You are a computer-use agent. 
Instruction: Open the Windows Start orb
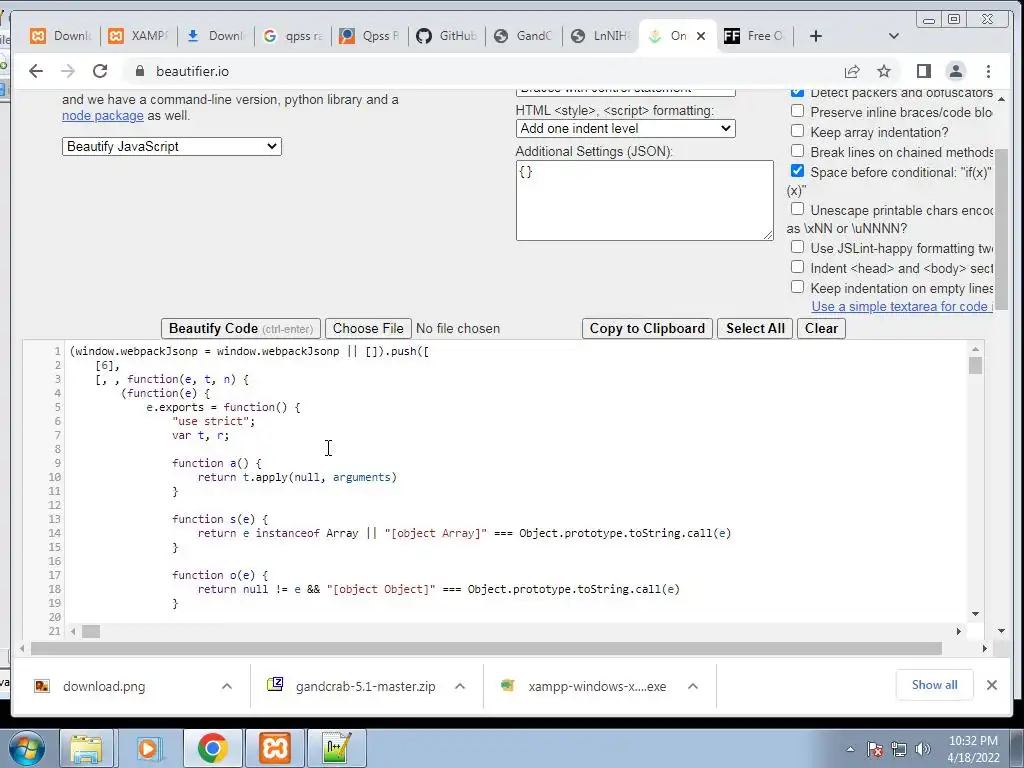(x=26, y=748)
